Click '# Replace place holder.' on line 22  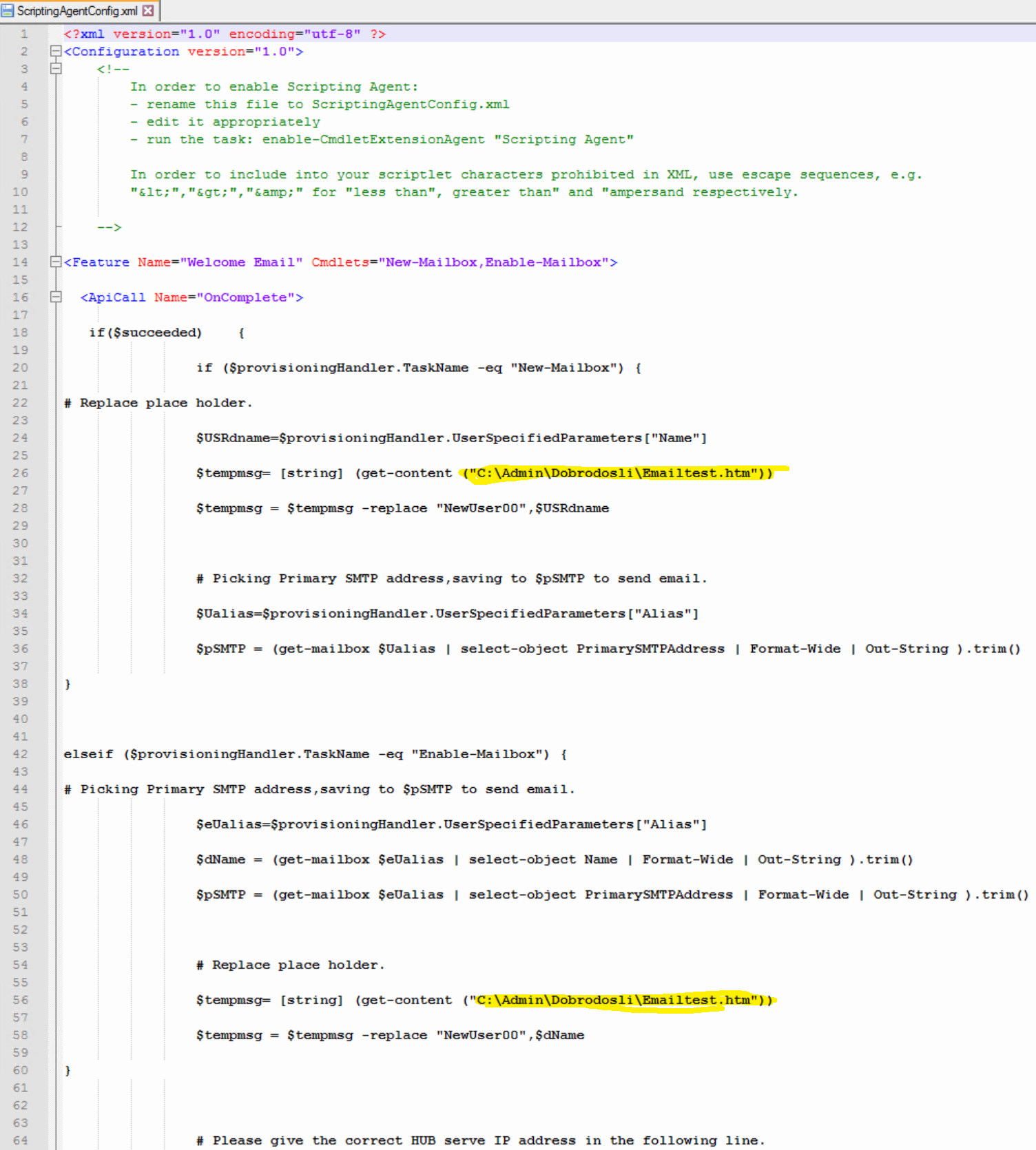(x=158, y=403)
